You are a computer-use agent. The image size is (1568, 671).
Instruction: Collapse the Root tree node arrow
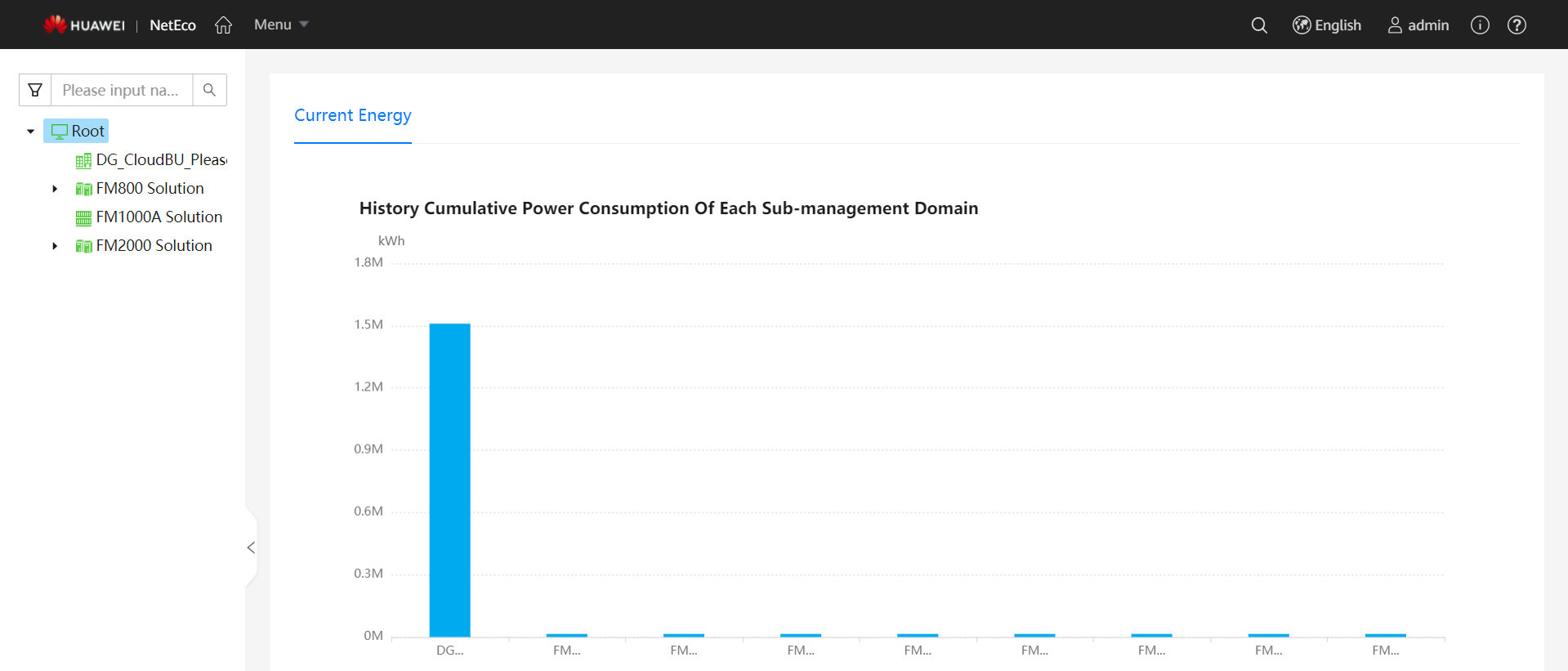point(31,132)
